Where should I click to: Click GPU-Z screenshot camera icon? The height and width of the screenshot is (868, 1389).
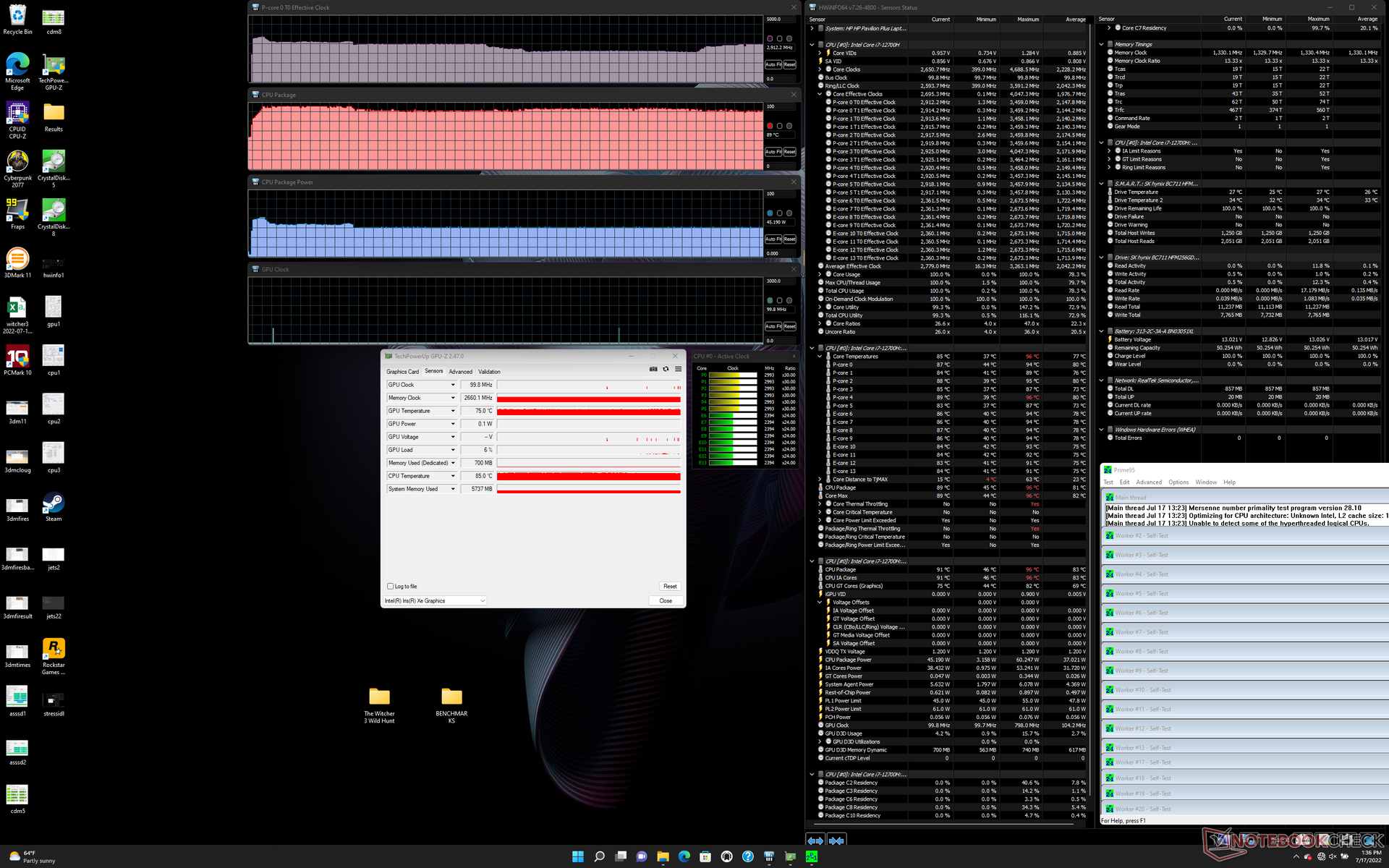coord(653,369)
